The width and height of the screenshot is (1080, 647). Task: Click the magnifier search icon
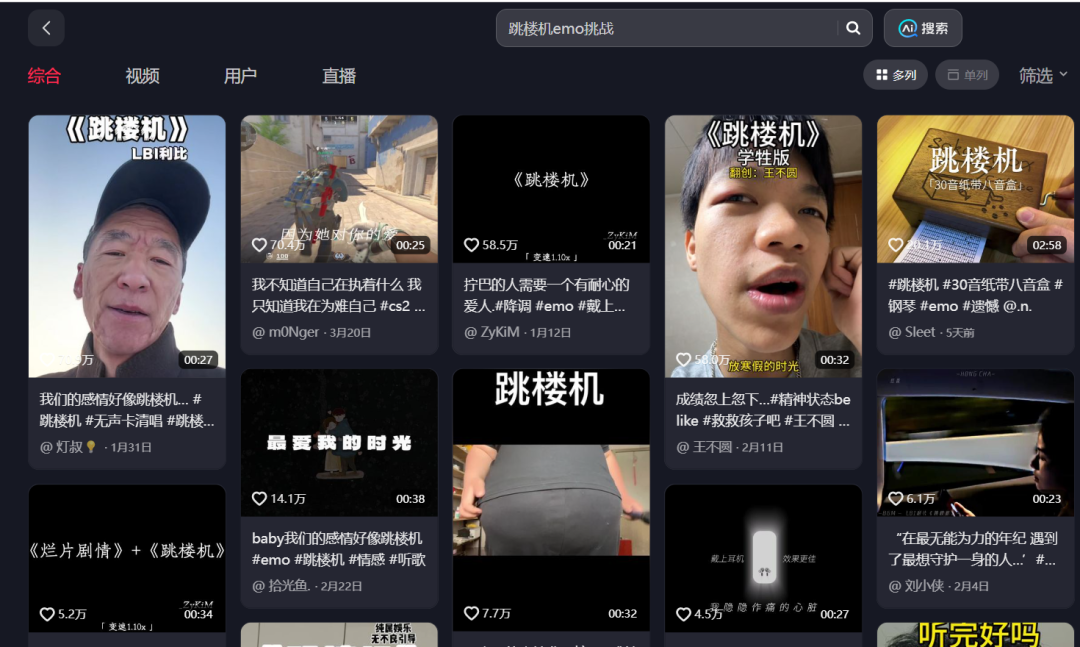pos(853,28)
